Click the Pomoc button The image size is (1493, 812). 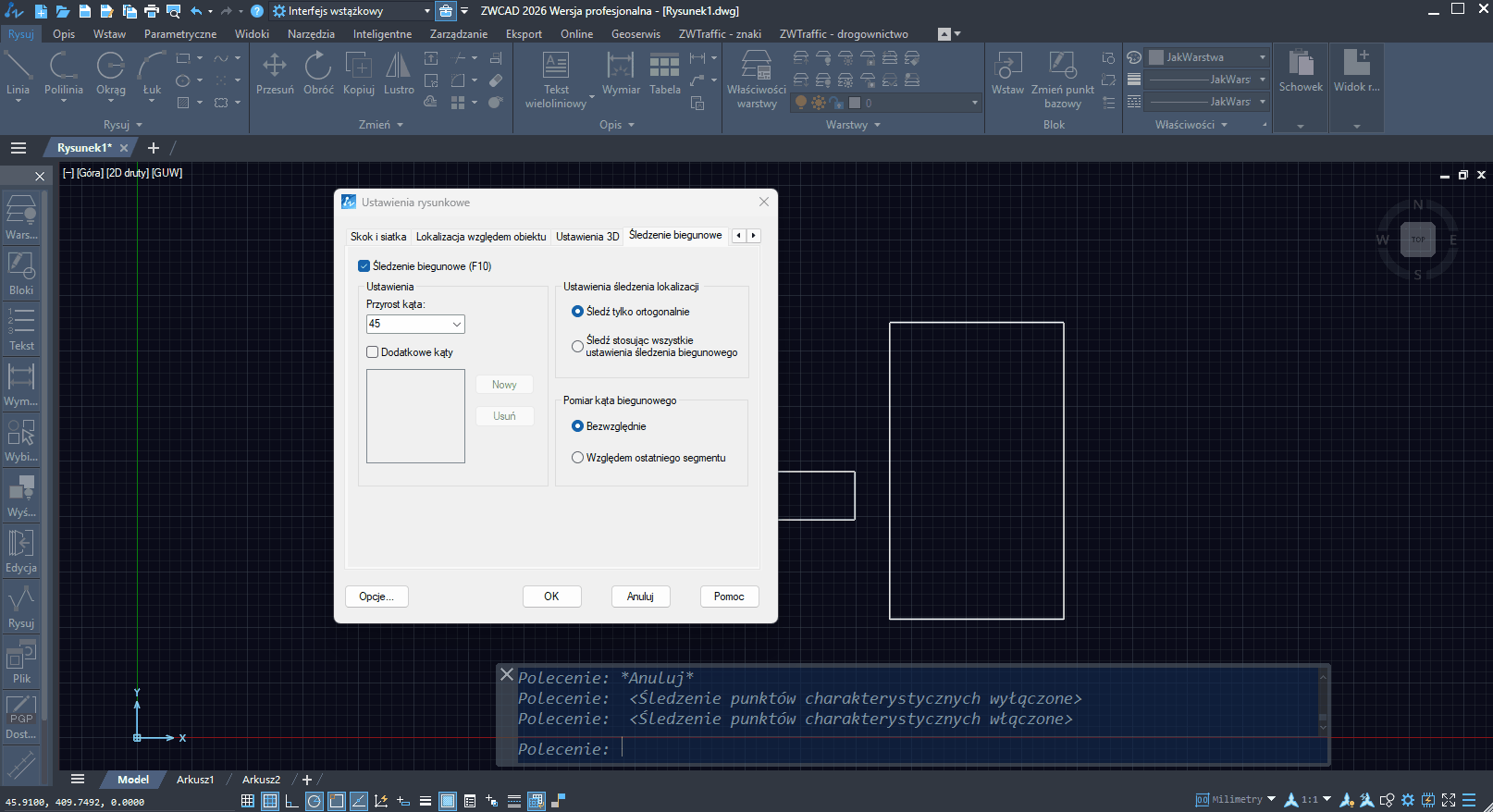pyautogui.click(x=729, y=597)
